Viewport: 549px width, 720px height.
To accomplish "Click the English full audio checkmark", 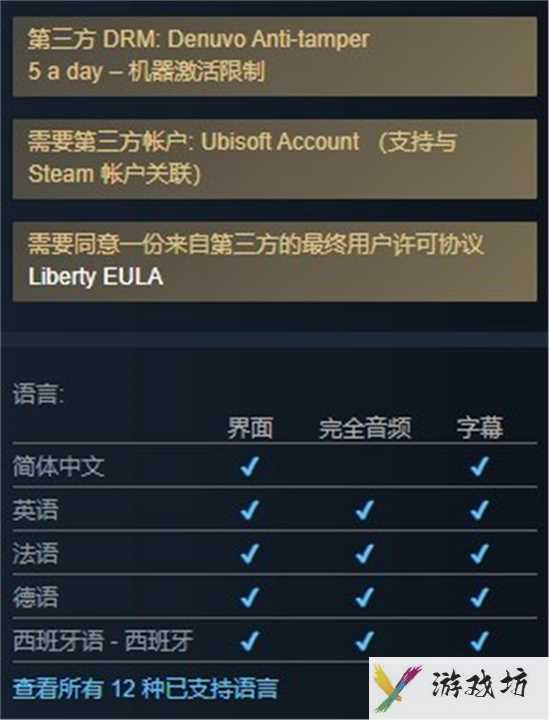I will (x=364, y=510).
